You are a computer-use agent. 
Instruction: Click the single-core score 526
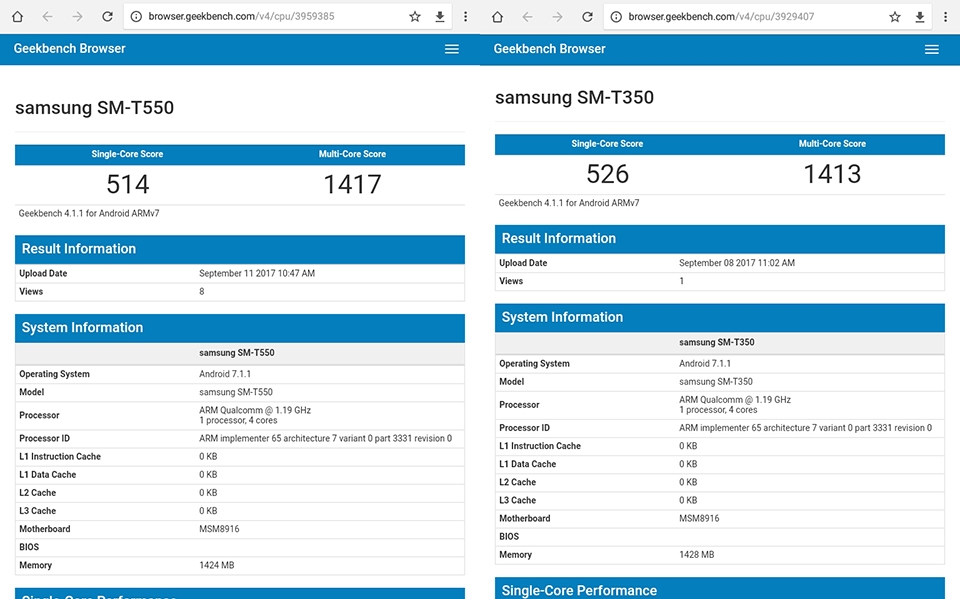pyautogui.click(x=607, y=174)
